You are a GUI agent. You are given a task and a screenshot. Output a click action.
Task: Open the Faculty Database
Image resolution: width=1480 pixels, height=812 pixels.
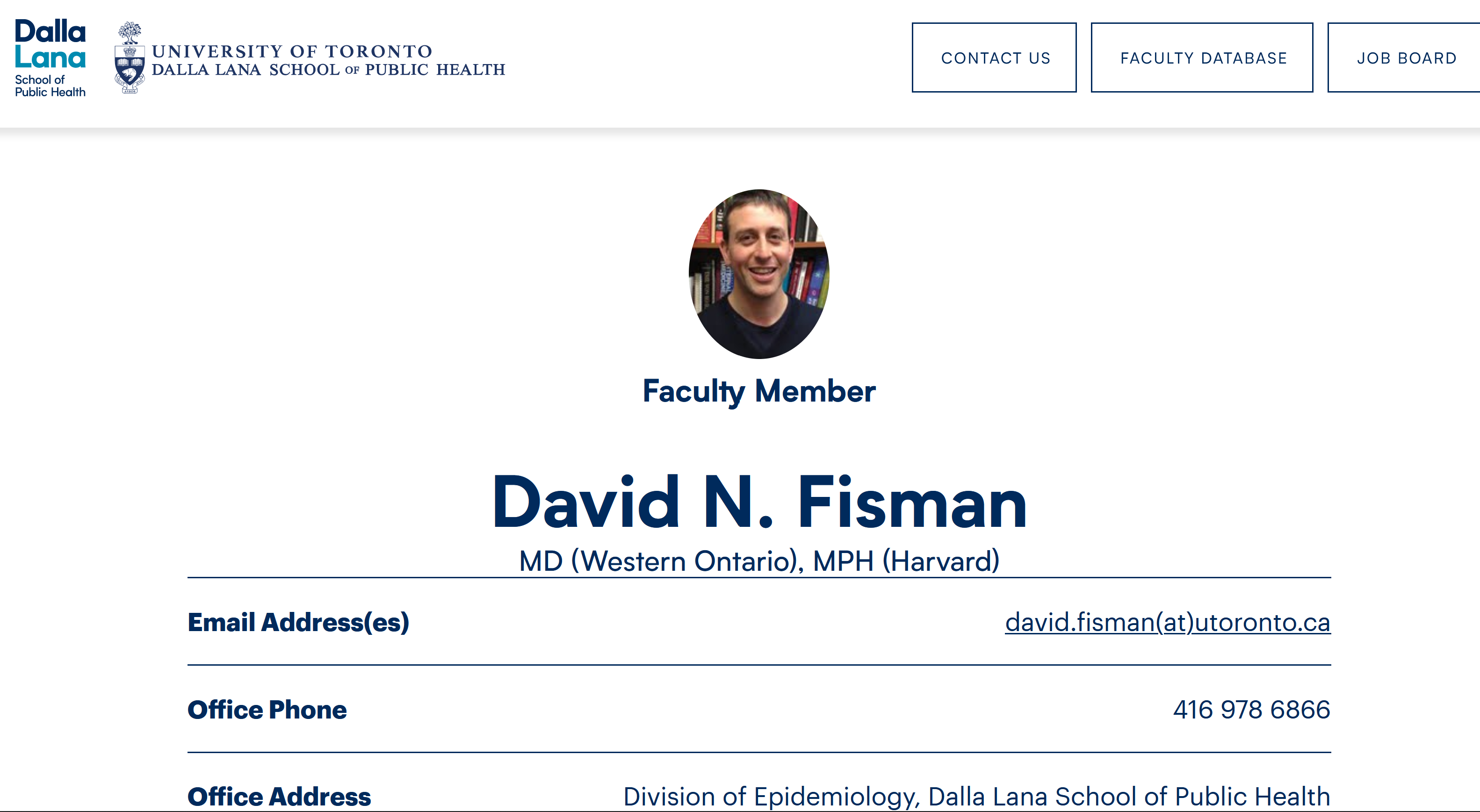tap(1202, 57)
